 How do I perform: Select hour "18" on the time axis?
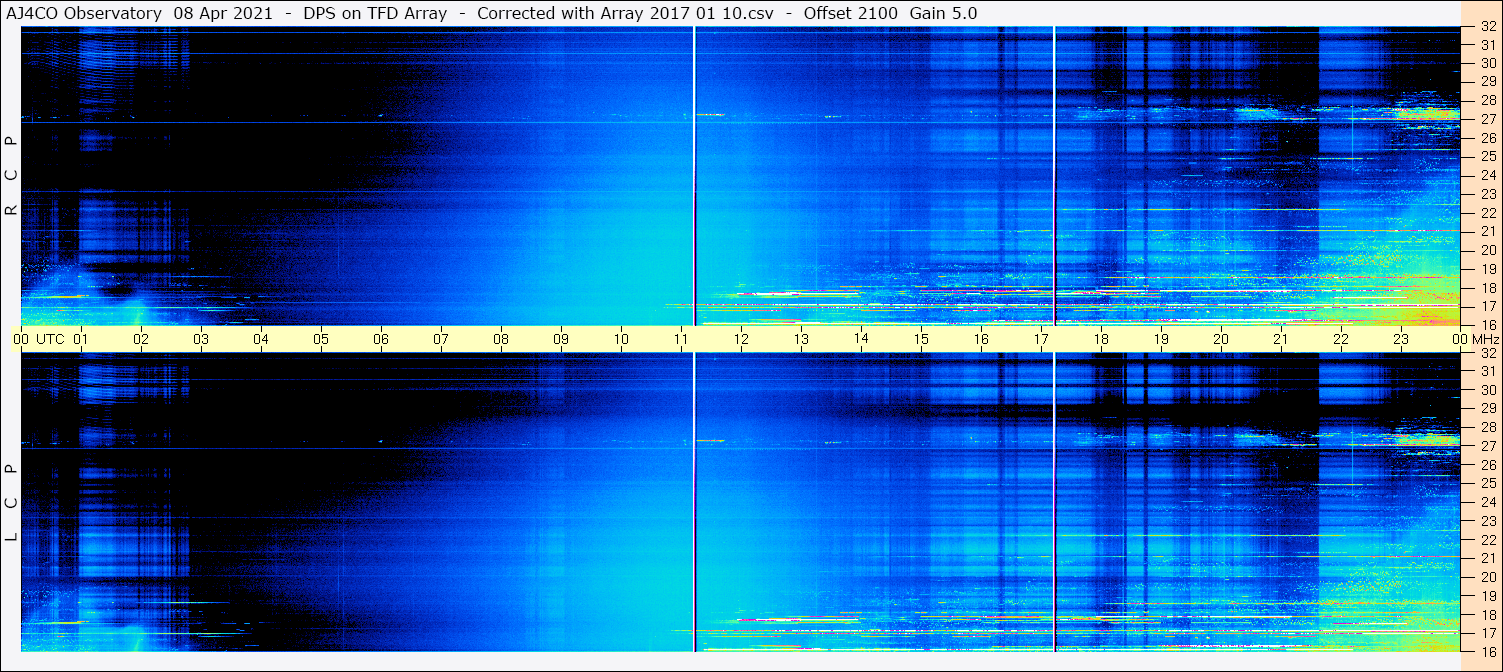pos(1101,339)
